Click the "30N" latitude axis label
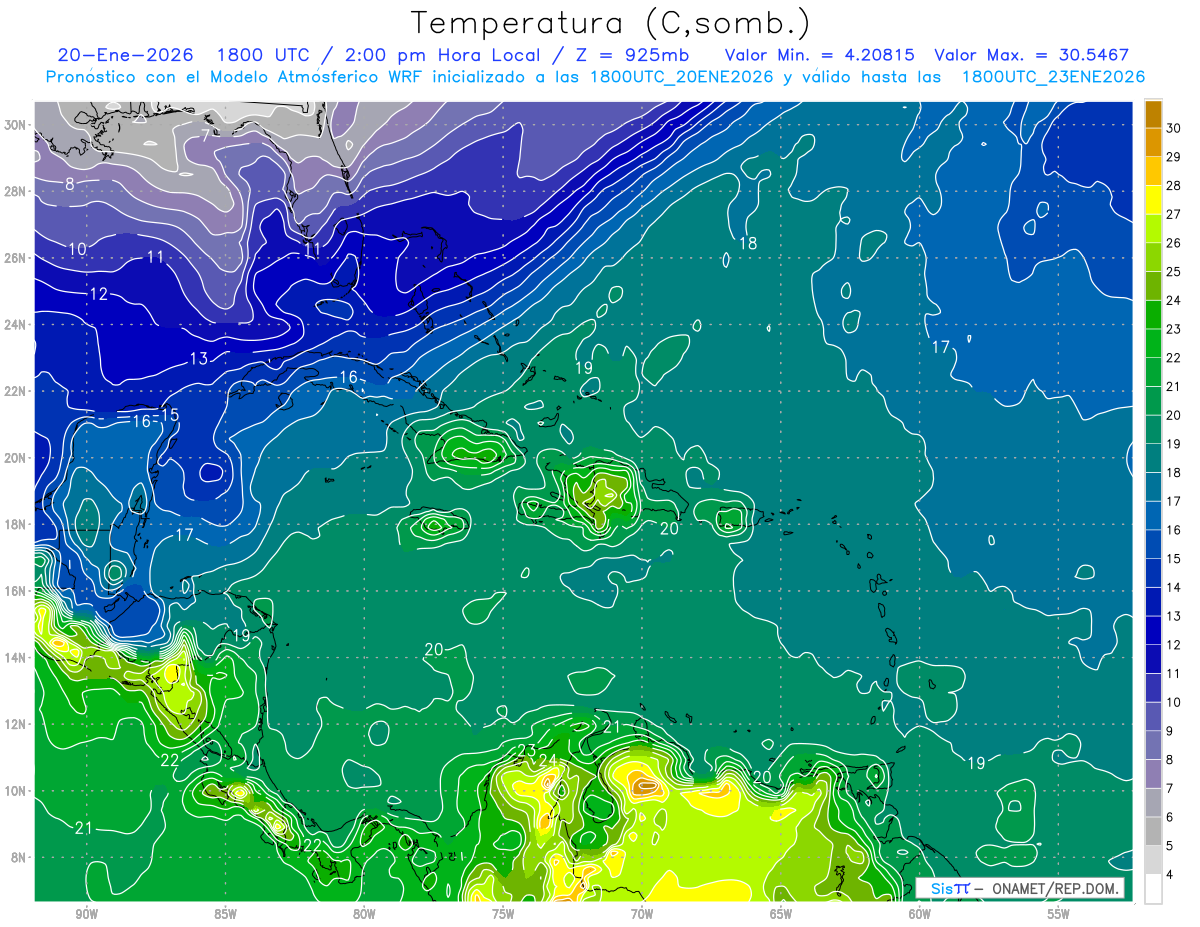 point(16,125)
